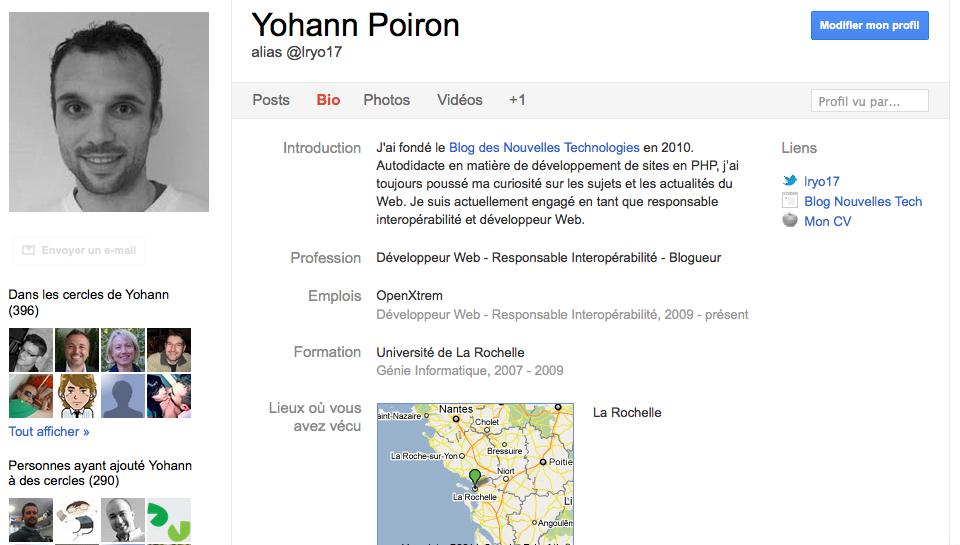Image resolution: width=960 pixels, height=545 pixels.
Task: Click the Envoyer un e-mail button
Action: tap(79, 250)
